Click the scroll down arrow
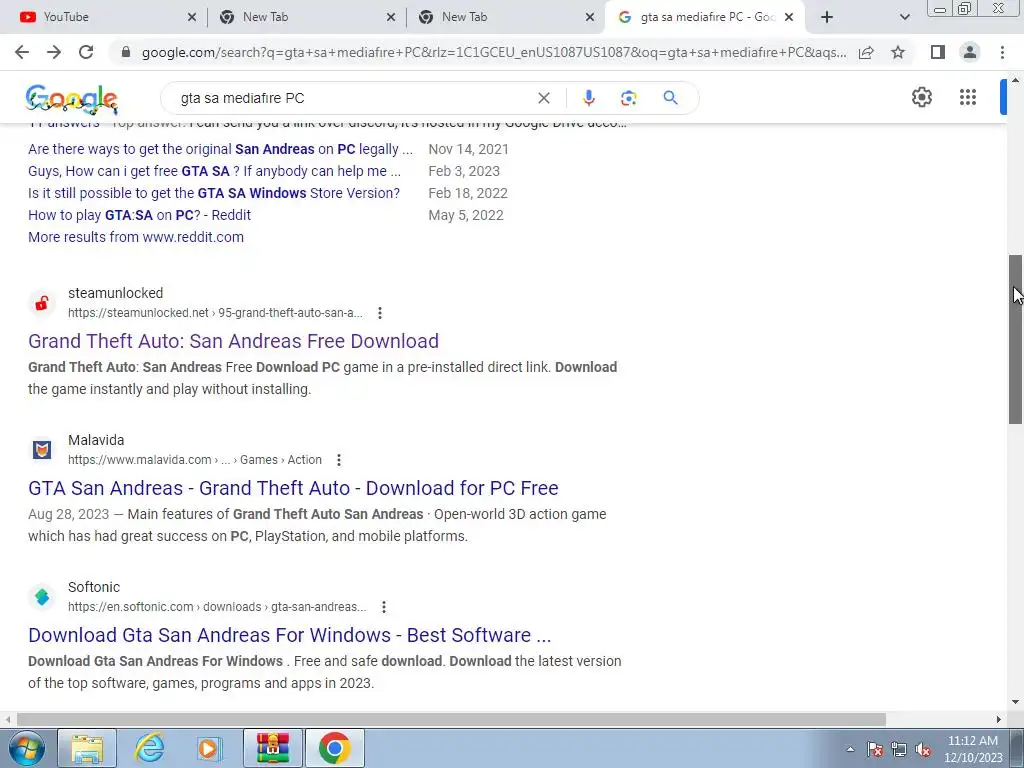 (1016, 703)
